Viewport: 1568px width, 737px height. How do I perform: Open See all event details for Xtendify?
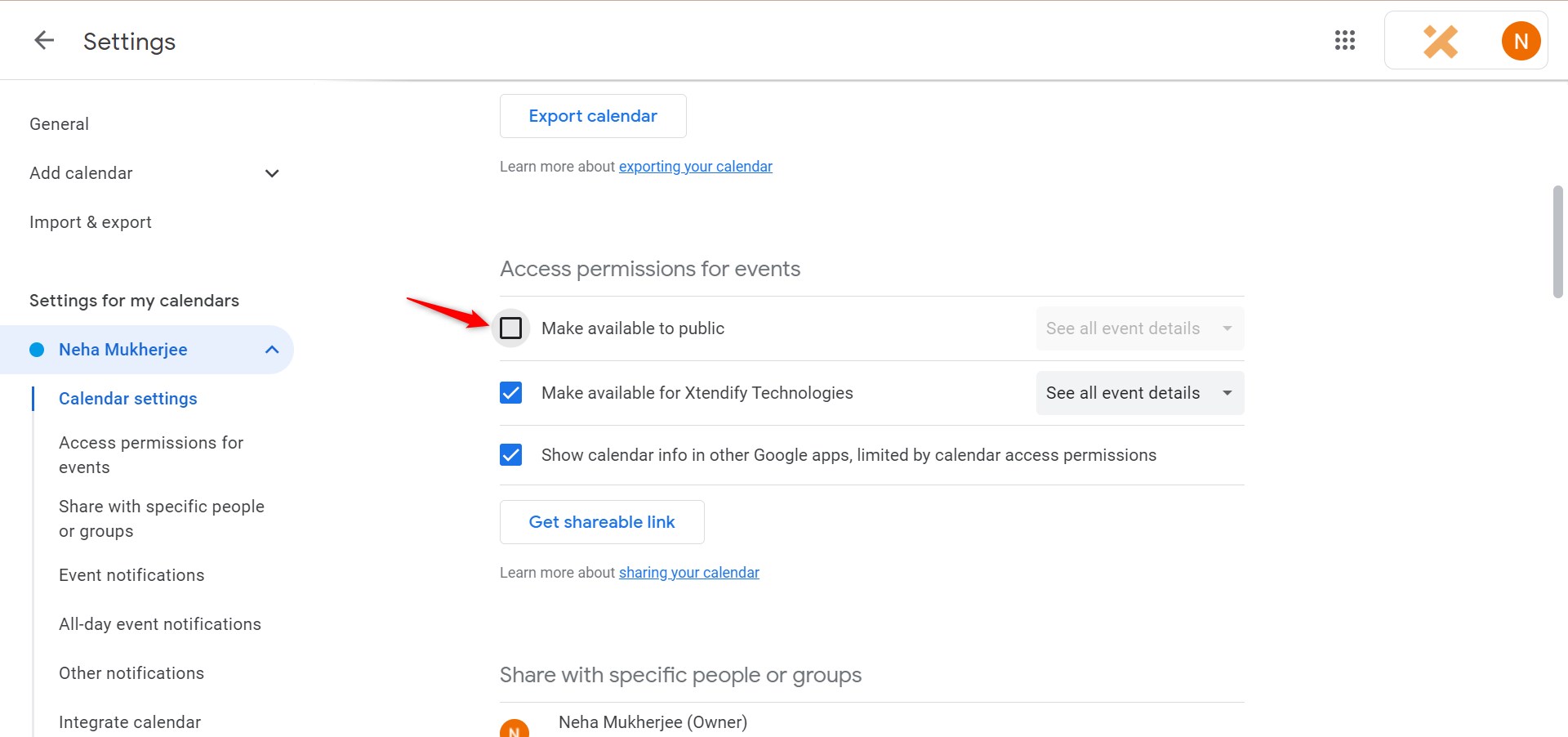click(1138, 392)
